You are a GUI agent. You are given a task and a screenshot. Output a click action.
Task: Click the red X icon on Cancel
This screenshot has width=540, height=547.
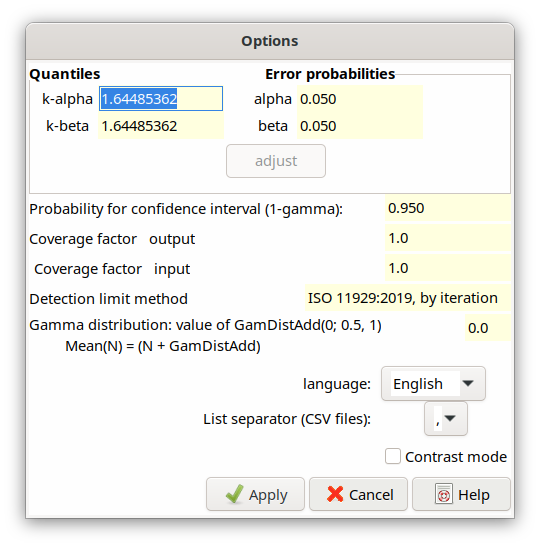pos(335,494)
